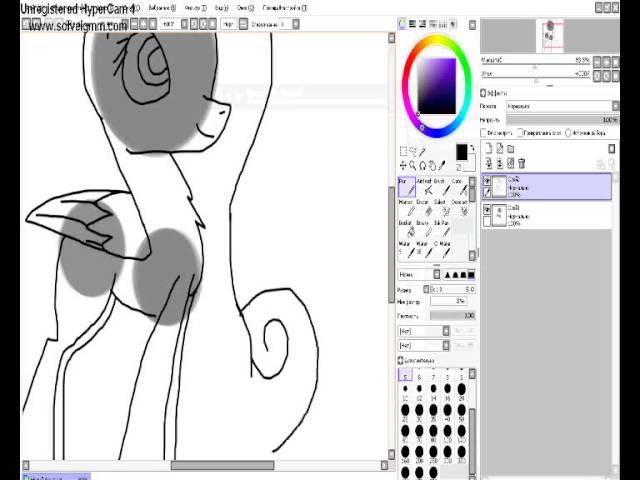Toggle pen edit marker on top layer
Viewport: 640px width, 480px height.
point(487,192)
